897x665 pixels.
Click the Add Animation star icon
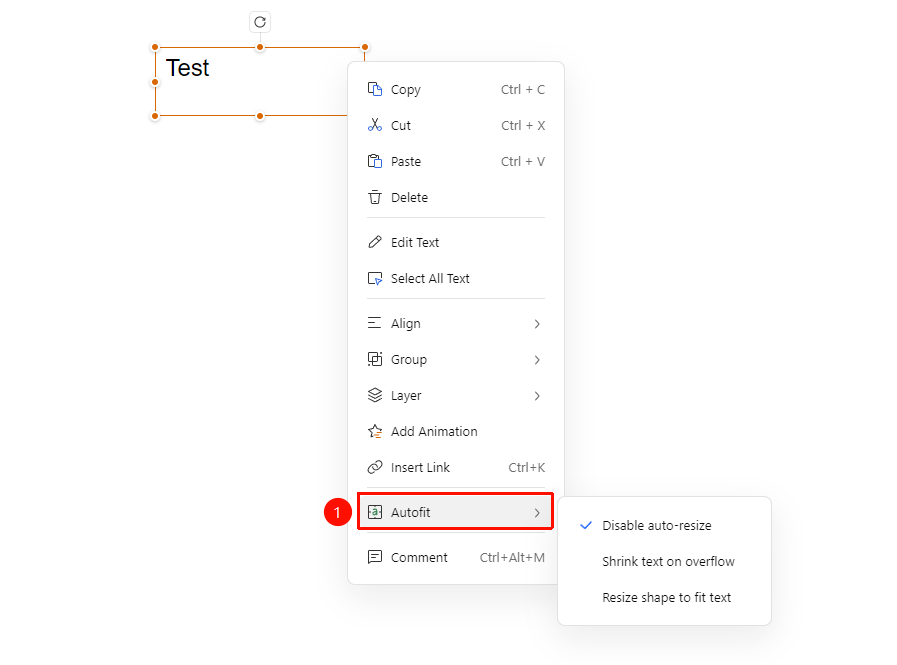tap(375, 432)
